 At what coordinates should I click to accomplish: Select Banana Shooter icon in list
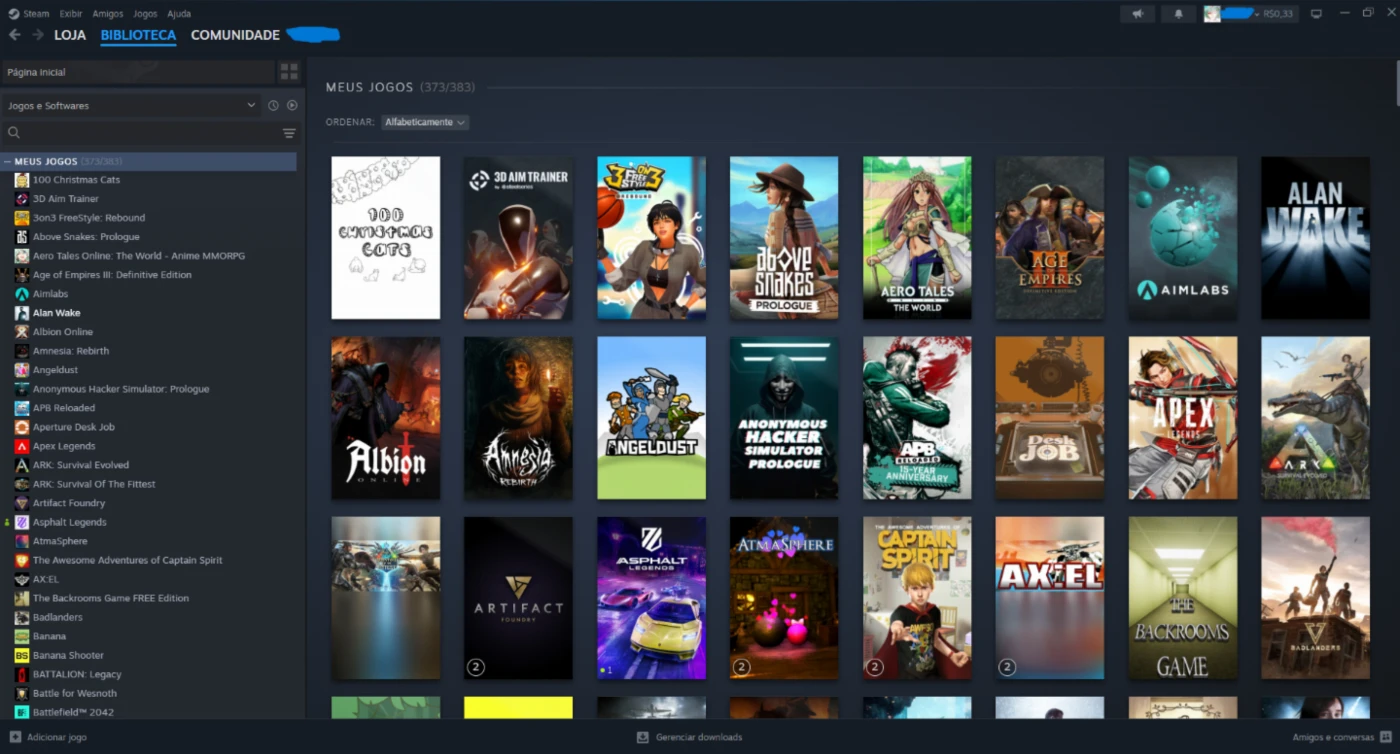[x=22, y=655]
